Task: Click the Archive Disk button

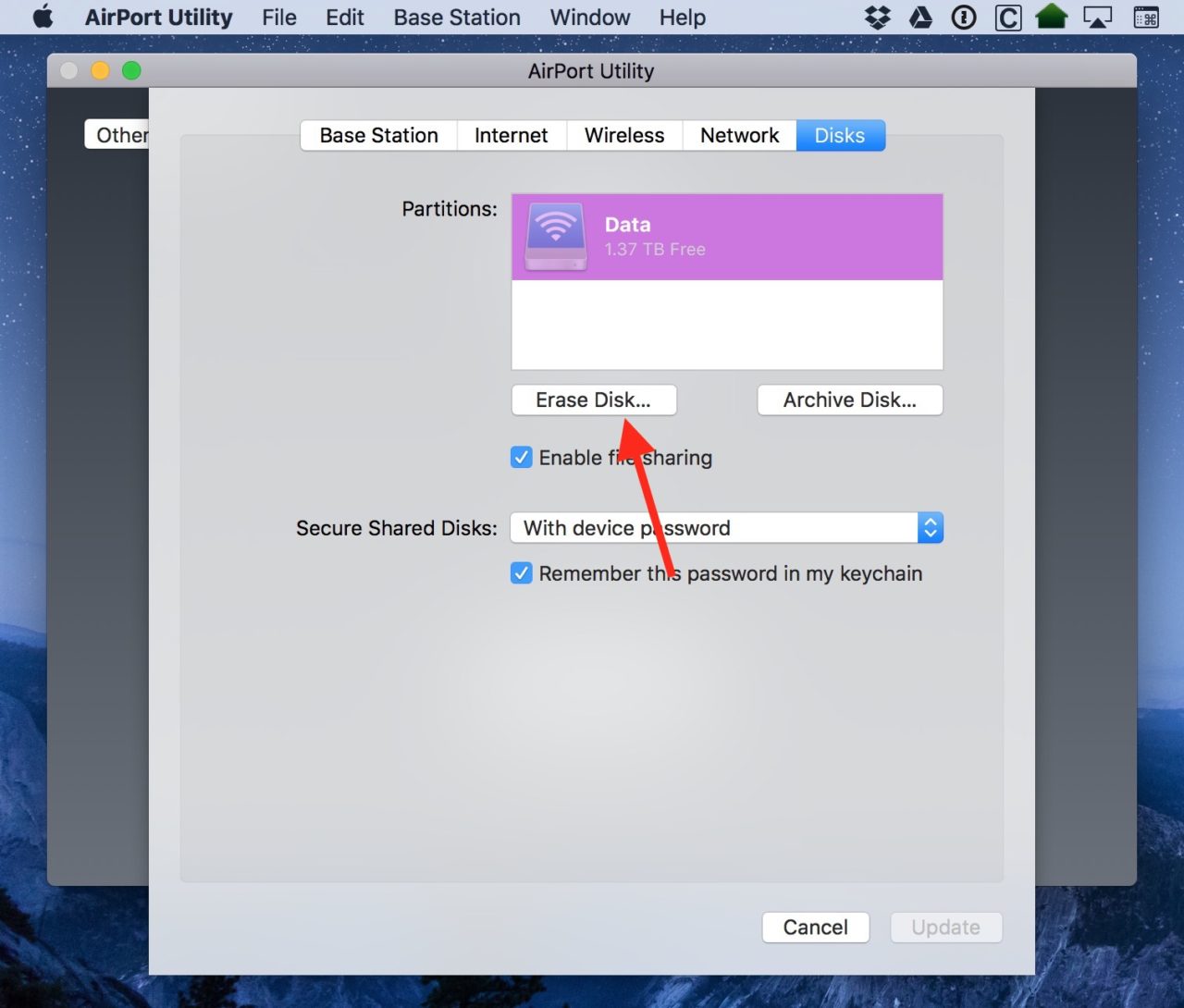Action: [x=850, y=400]
